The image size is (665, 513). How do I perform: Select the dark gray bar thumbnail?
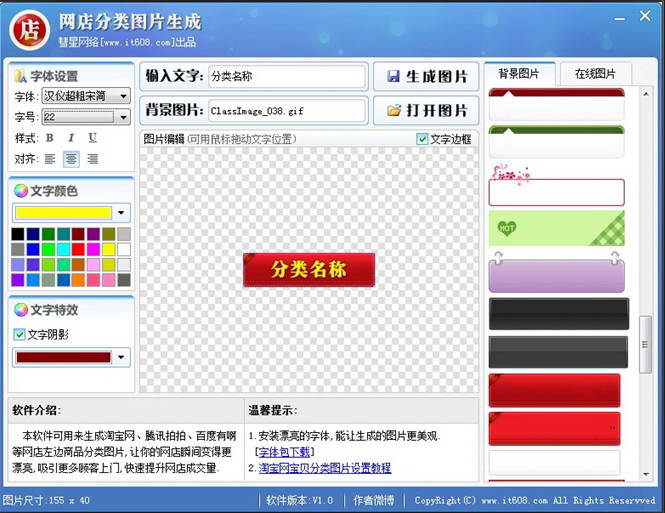click(x=558, y=352)
